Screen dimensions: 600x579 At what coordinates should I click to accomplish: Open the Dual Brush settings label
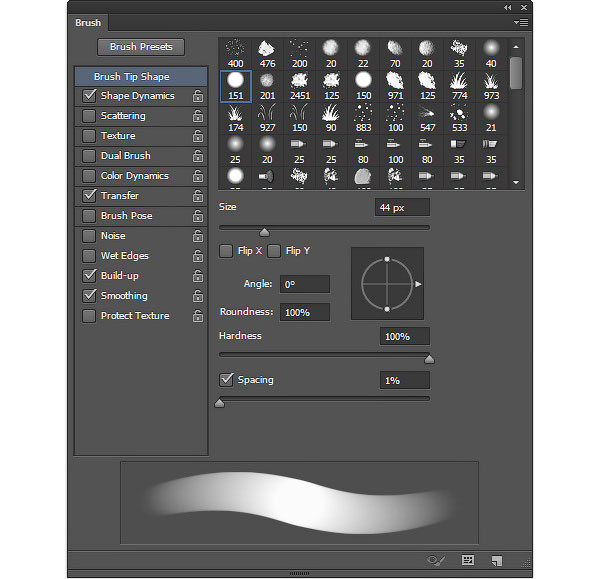click(126, 156)
